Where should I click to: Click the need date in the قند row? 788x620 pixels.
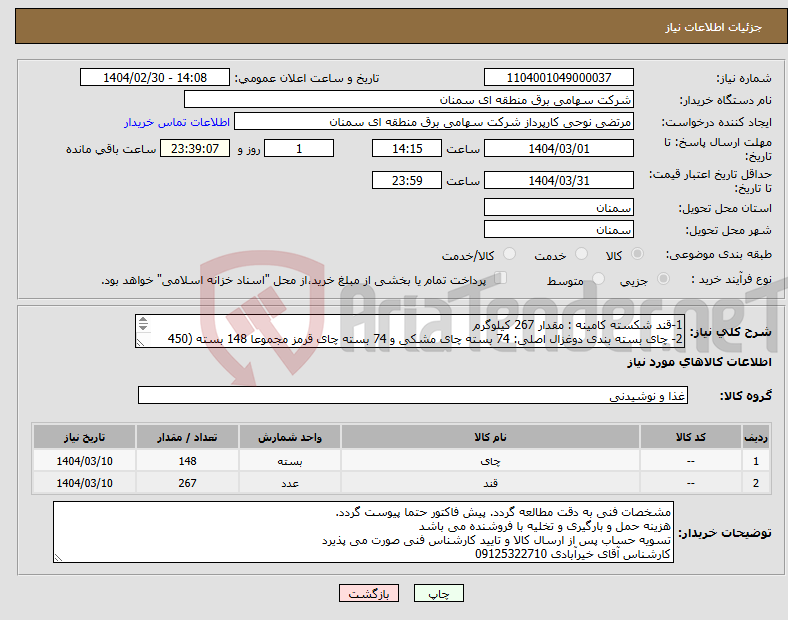(x=84, y=483)
